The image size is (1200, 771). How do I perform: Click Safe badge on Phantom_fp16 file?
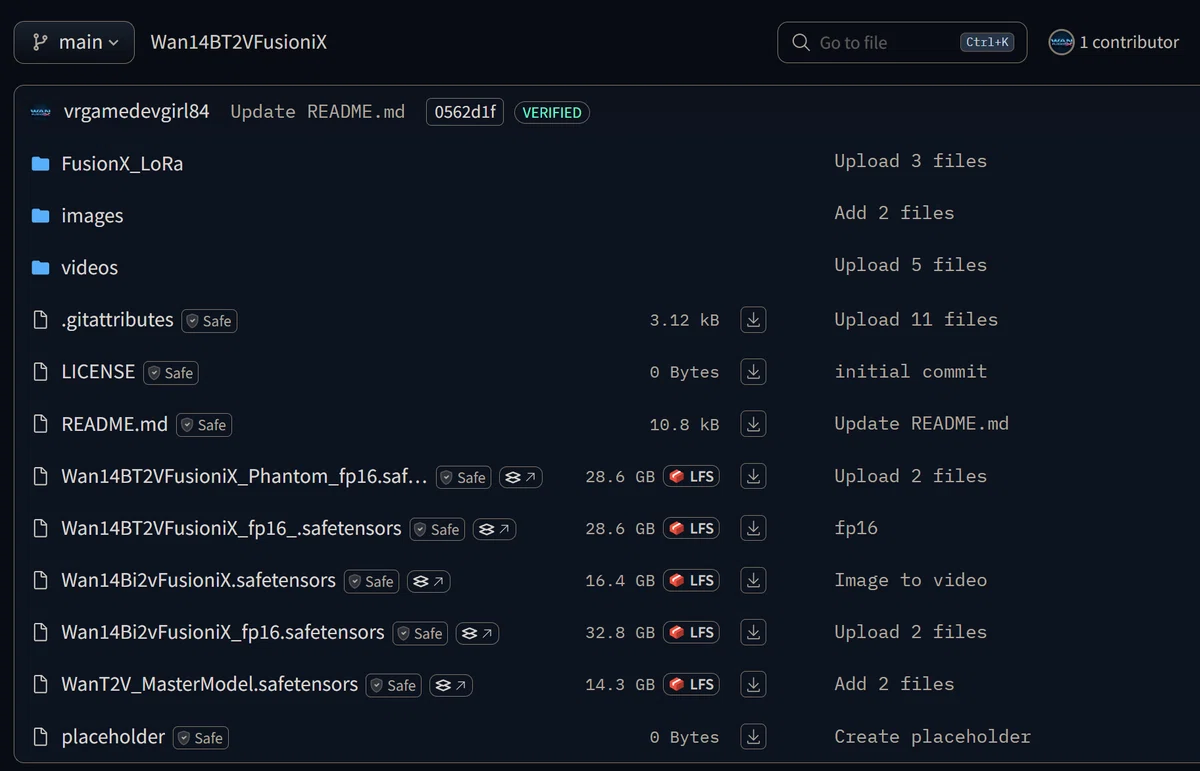pyautogui.click(x=464, y=477)
